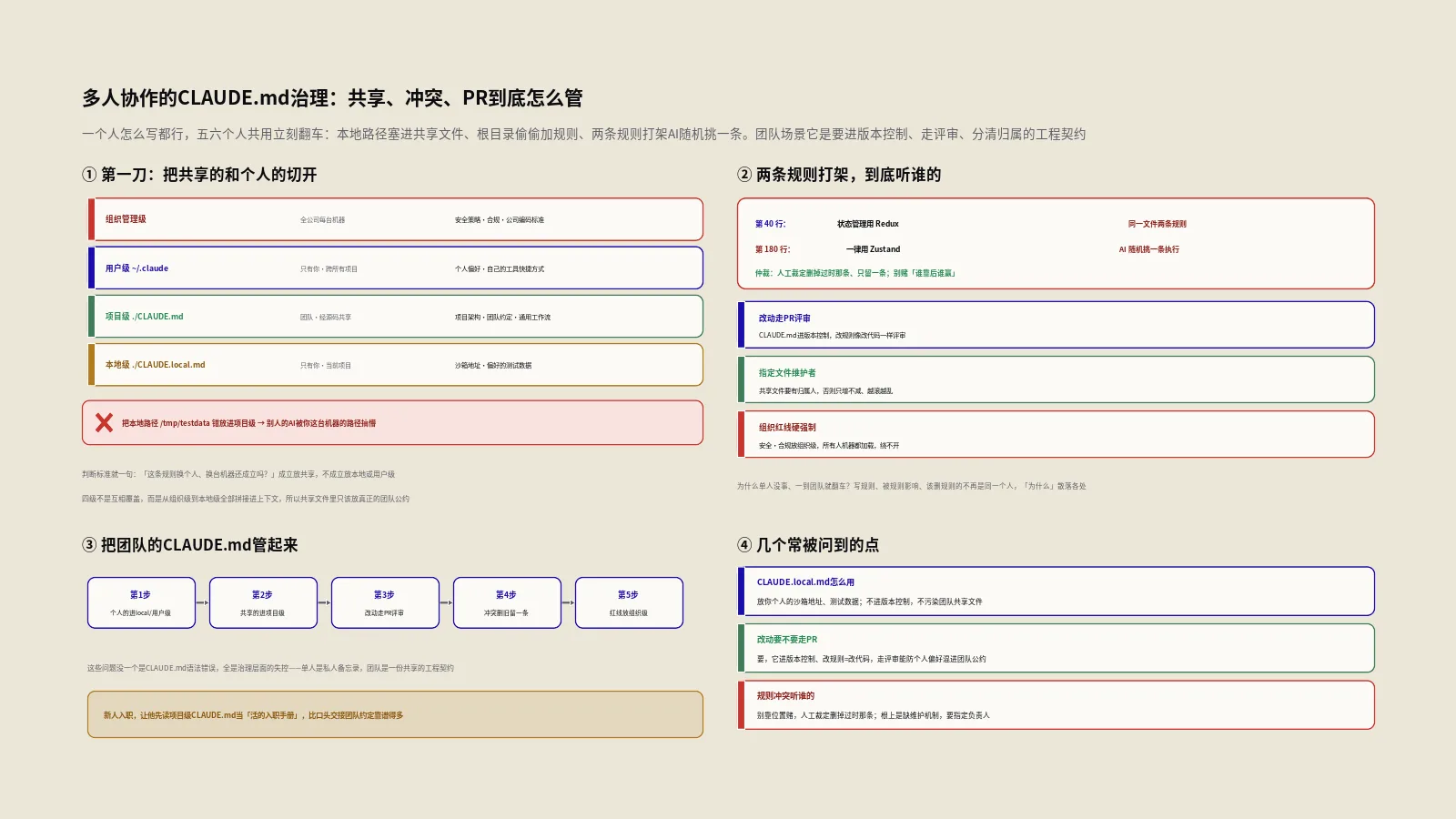
Task: Click the 一律用 Zustand text
Action: point(873,249)
